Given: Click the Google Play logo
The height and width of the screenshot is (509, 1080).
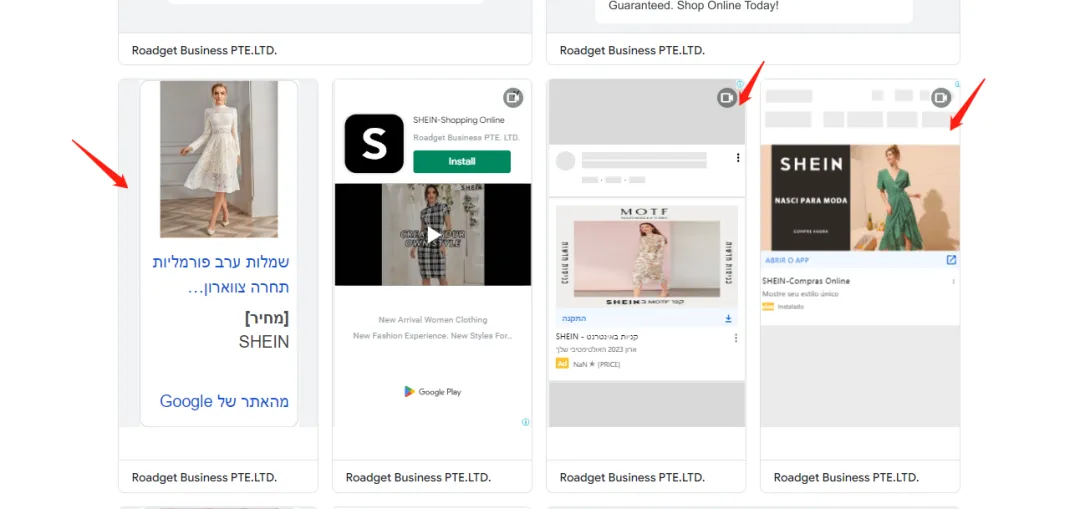Looking at the screenshot, I should tap(433, 392).
